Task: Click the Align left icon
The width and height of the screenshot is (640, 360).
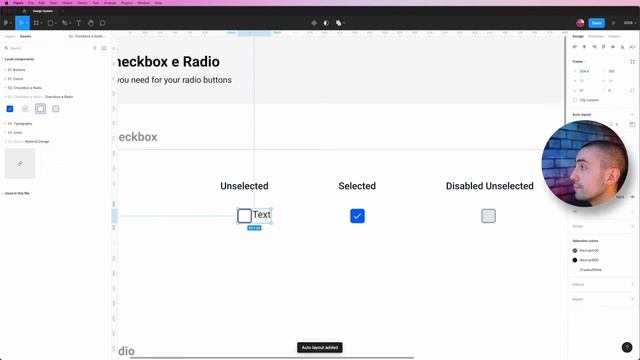Action: 575,47
